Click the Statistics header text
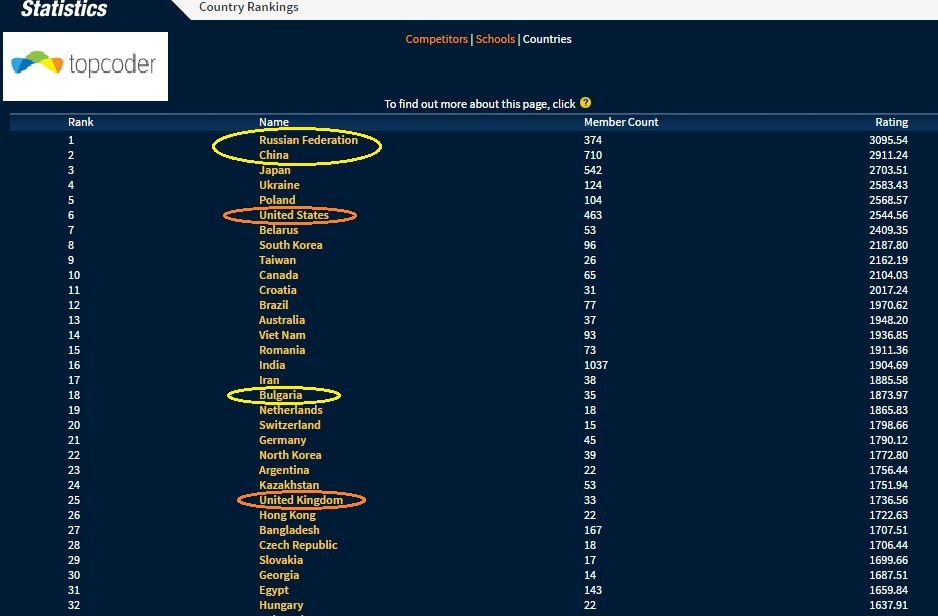This screenshot has height=616, width=938. pos(64,8)
